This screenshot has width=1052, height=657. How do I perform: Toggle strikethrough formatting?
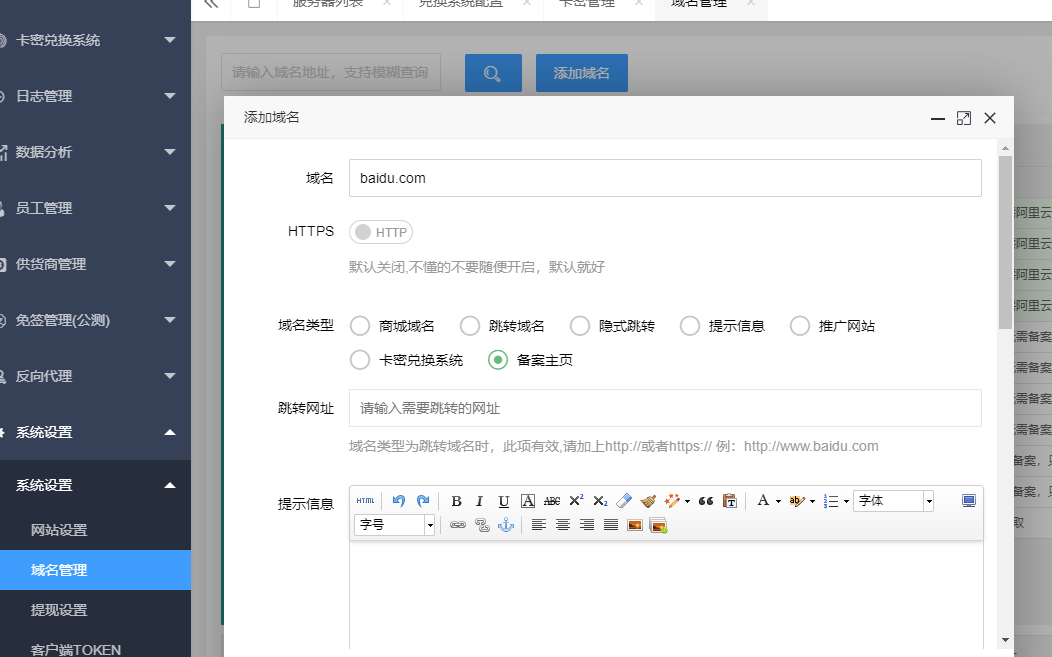(551, 501)
